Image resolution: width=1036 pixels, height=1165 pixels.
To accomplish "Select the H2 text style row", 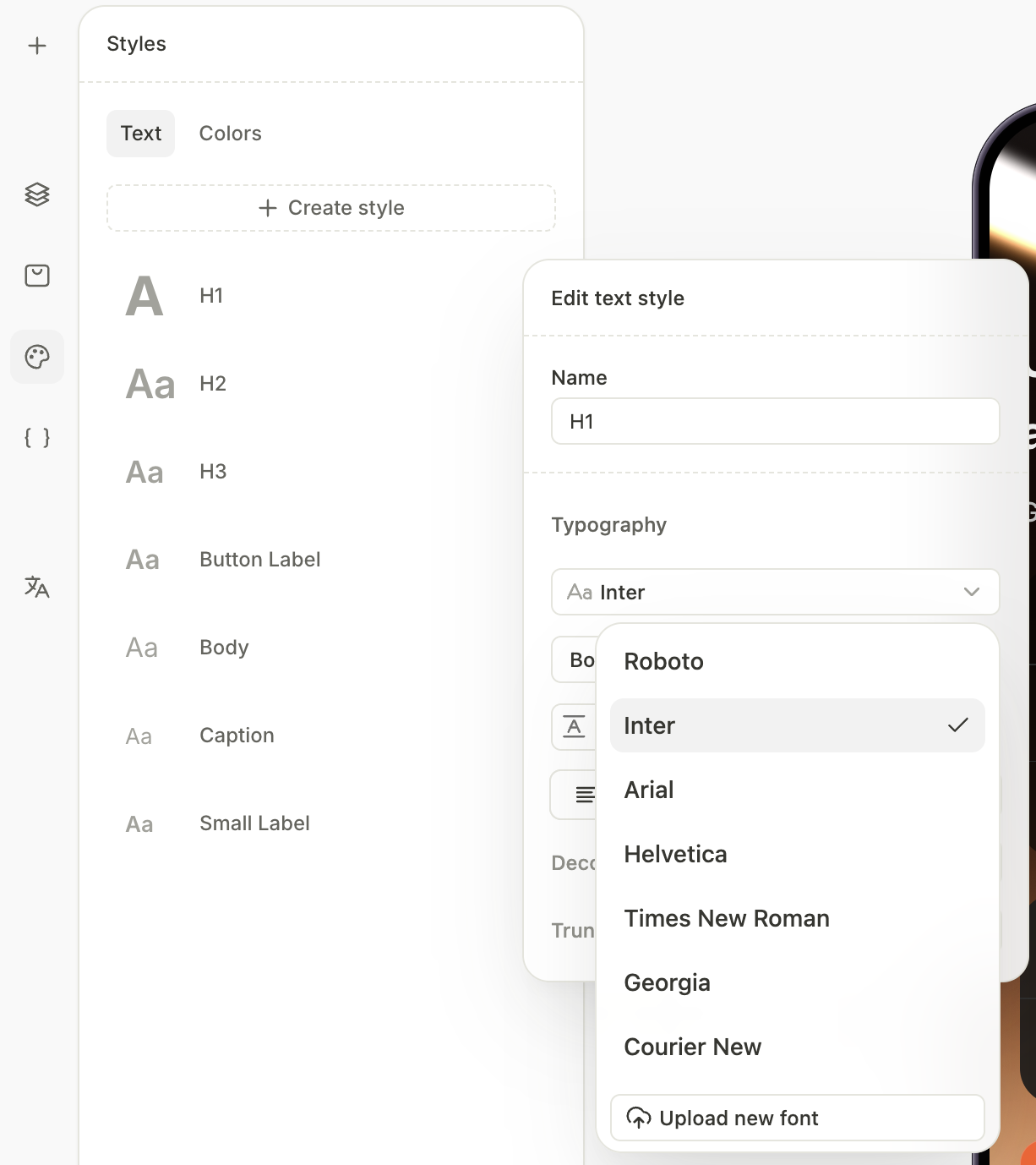I will 331,384.
